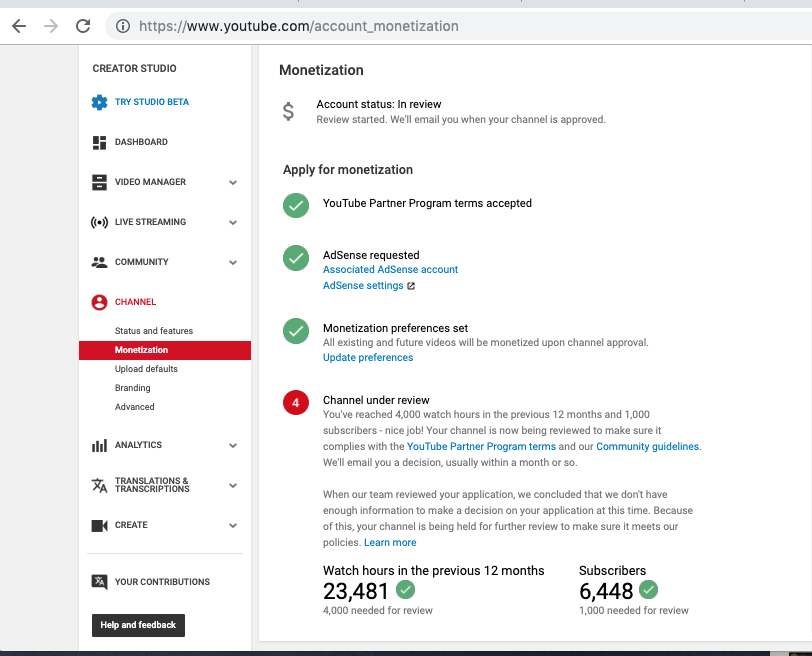Expand the Analytics chevron
Screen dimensions: 812x656
(x=233, y=446)
